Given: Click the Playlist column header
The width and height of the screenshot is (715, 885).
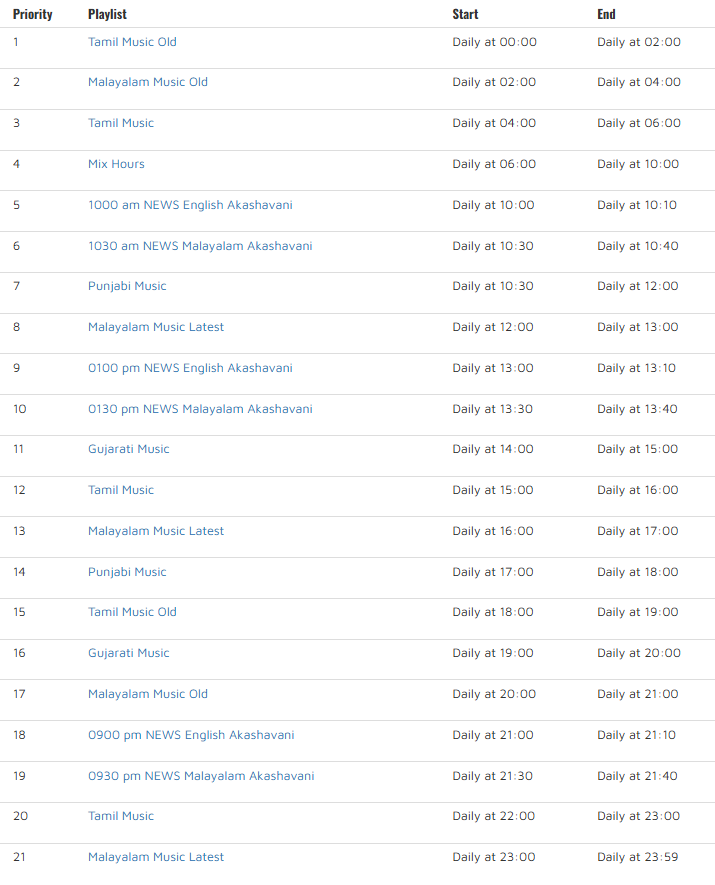Looking at the screenshot, I should coord(107,14).
